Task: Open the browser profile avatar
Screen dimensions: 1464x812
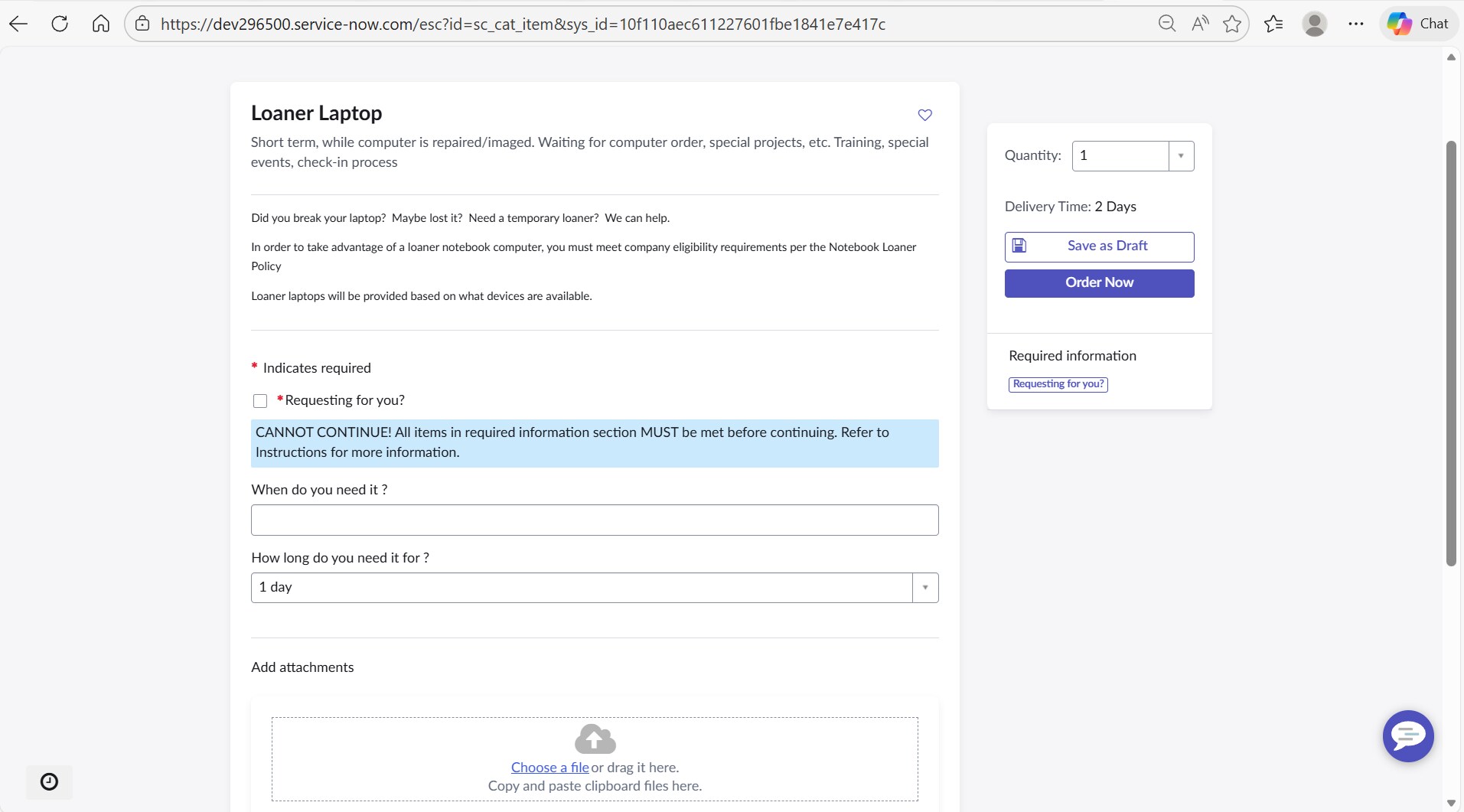Action: [x=1314, y=24]
